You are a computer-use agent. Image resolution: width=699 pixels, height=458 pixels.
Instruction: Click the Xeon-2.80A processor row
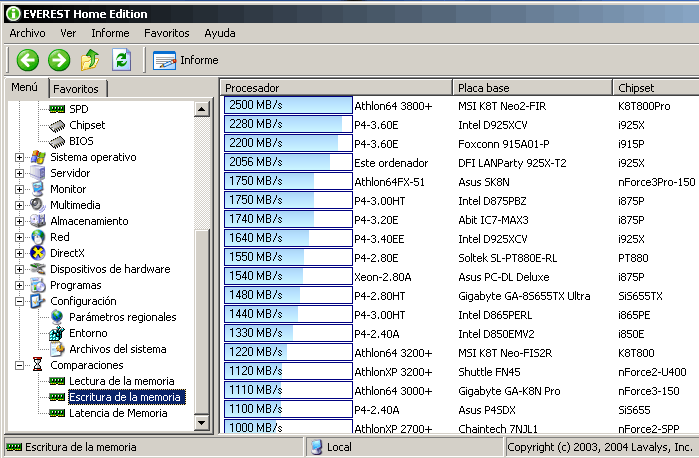point(382,277)
